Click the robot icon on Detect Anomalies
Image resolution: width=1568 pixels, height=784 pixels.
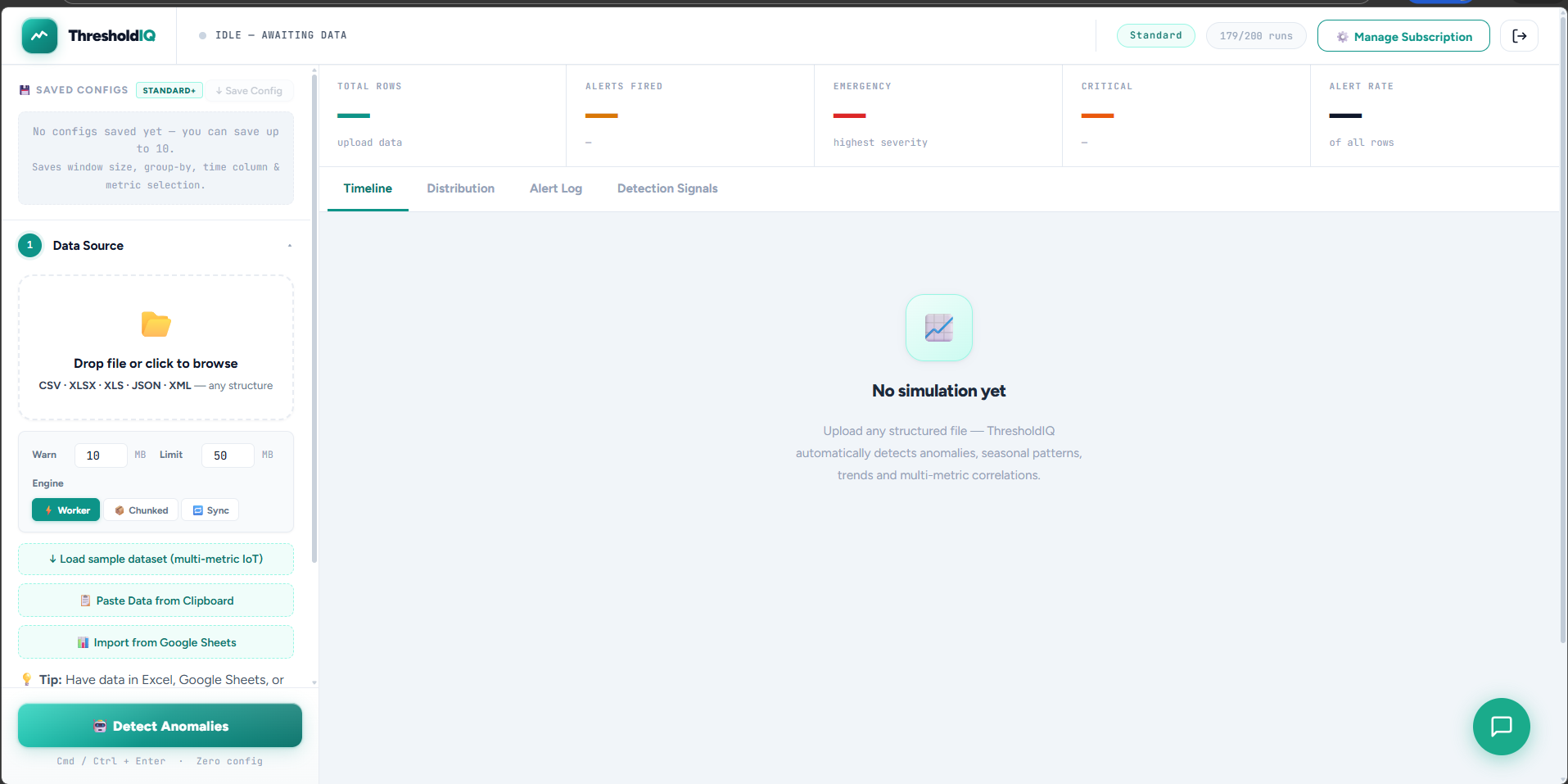click(99, 726)
